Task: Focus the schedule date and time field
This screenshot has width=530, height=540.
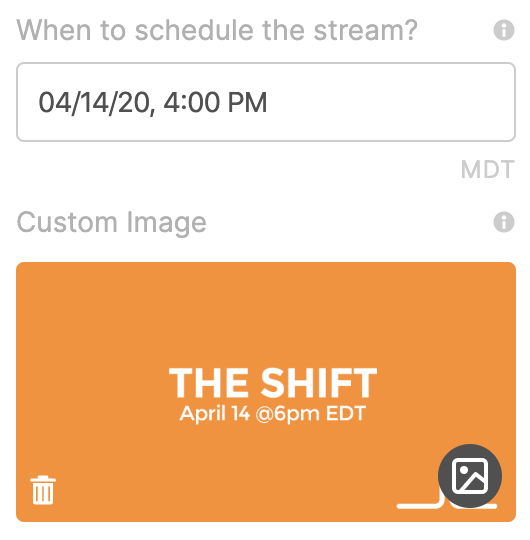Action: click(266, 102)
